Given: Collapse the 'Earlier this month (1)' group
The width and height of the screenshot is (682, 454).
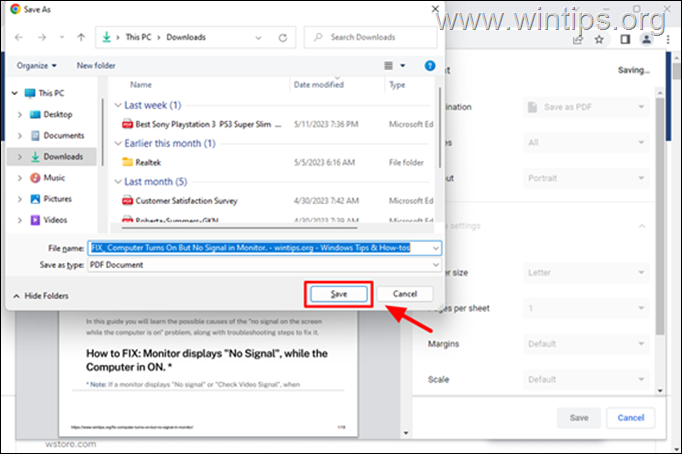Looking at the screenshot, I should [x=118, y=144].
